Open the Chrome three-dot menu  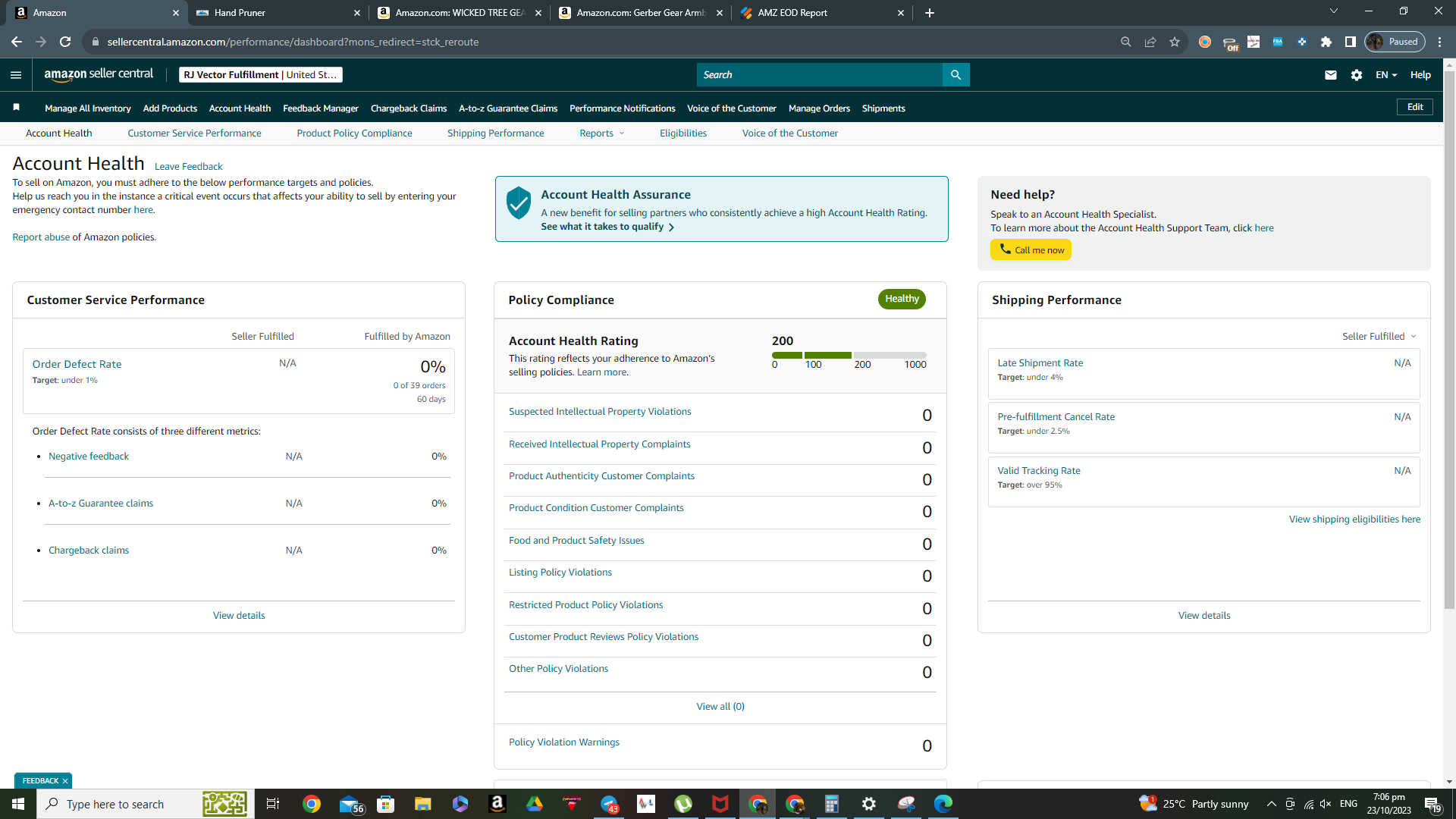click(1440, 42)
